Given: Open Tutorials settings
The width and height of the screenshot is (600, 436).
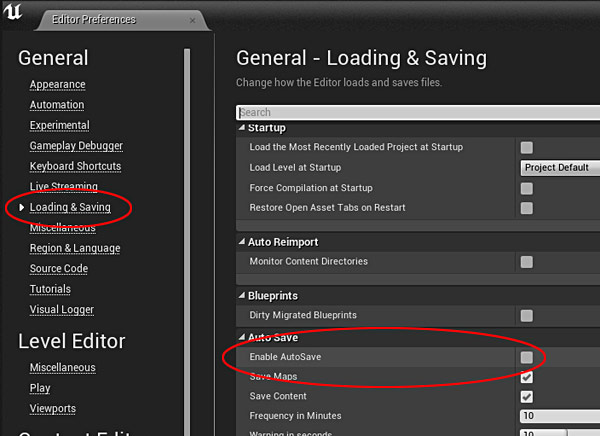Looking at the screenshot, I should tap(50, 289).
